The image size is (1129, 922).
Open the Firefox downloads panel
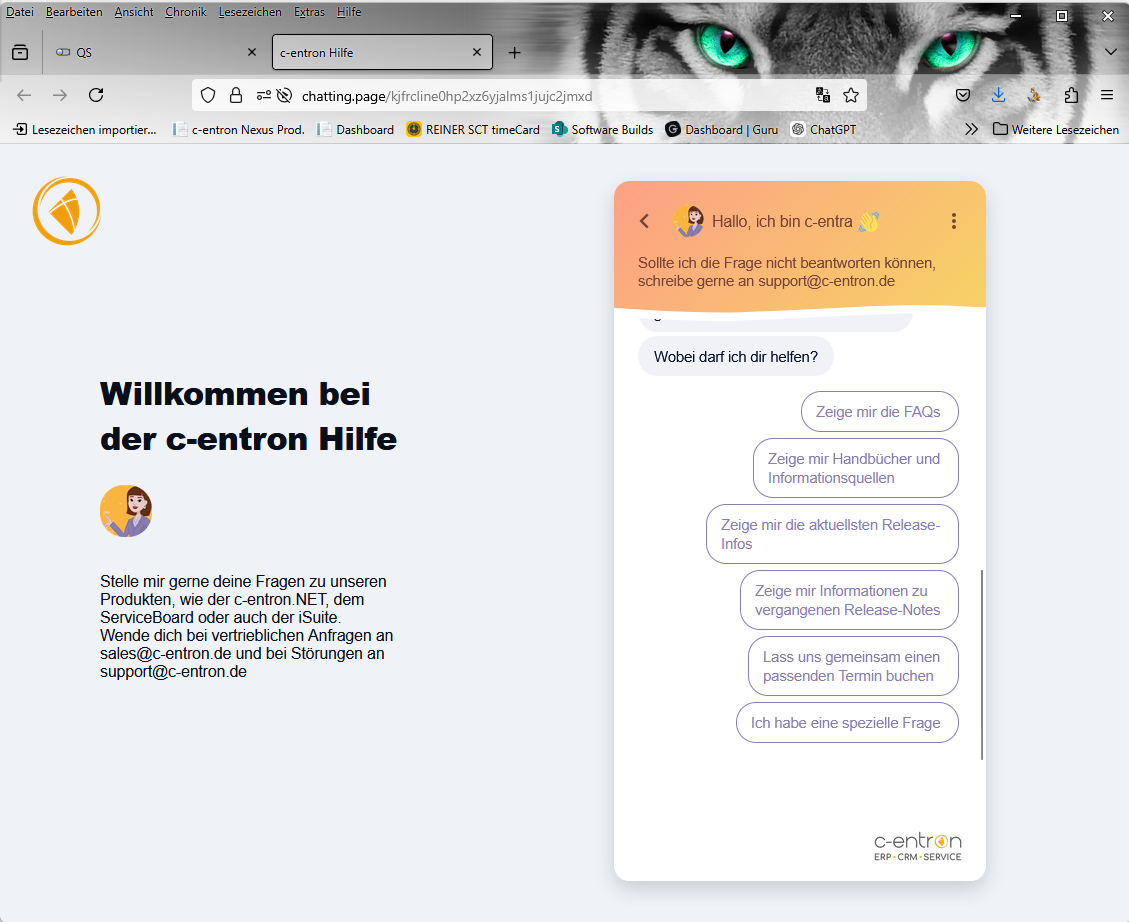tap(998, 95)
